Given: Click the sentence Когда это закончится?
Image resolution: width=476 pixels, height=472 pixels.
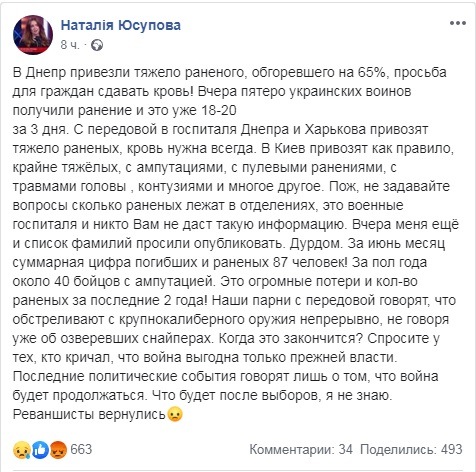Looking at the screenshot, I should [291, 338].
